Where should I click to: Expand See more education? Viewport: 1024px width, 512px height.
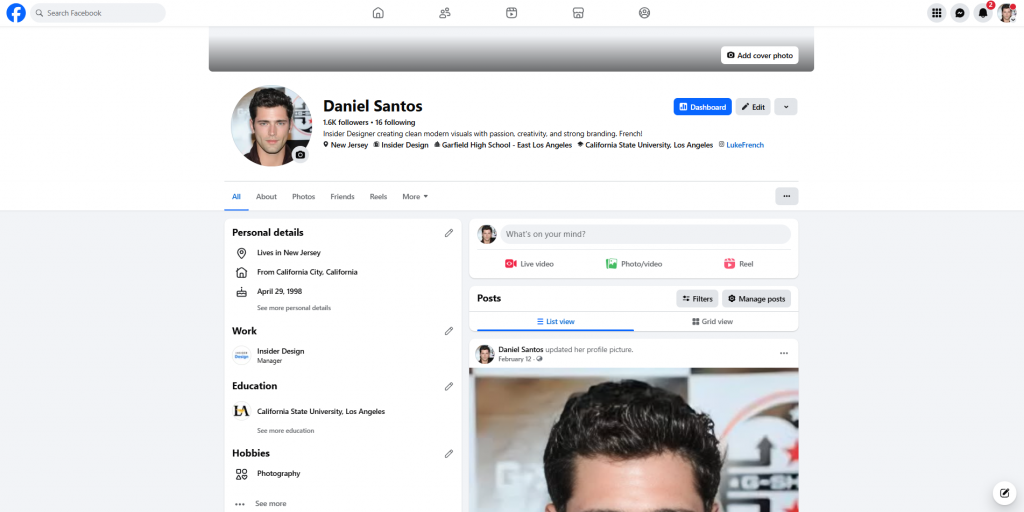pyautogui.click(x=285, y=430)
